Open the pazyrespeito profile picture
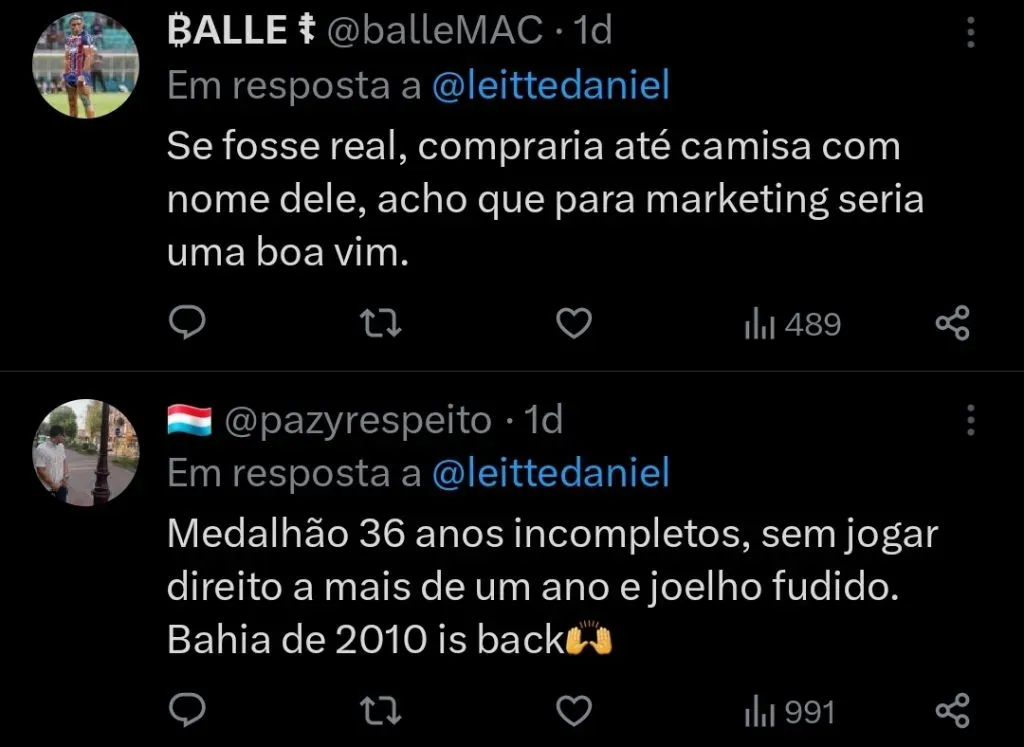The height and width of the screenshot is (747, 1024). pos(85,452)
